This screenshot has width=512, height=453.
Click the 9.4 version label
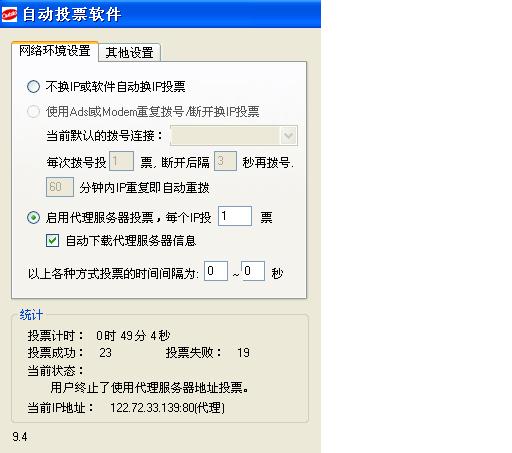[x=20, y=437]
